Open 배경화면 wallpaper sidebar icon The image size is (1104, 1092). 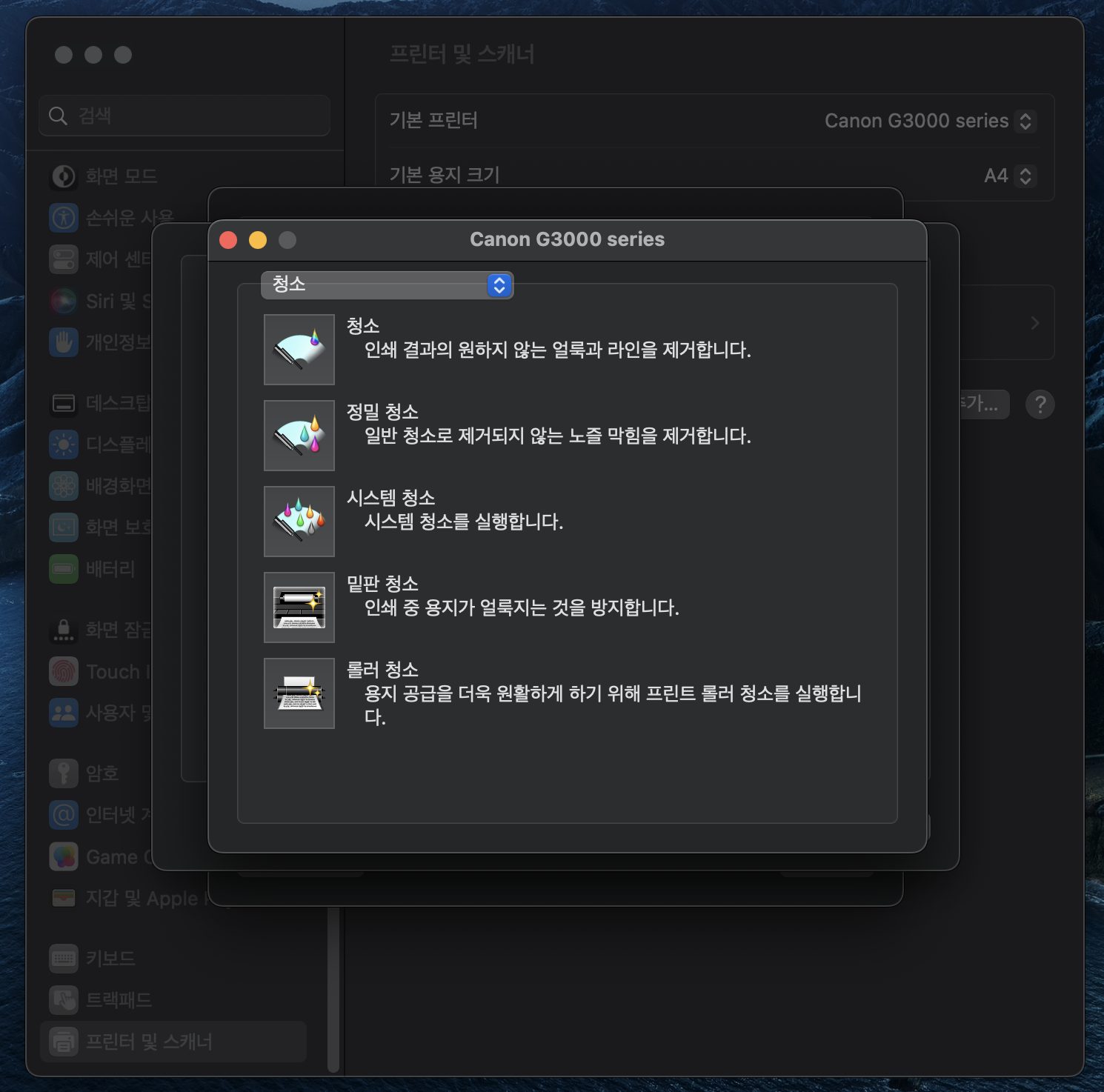tap(64, 486)
